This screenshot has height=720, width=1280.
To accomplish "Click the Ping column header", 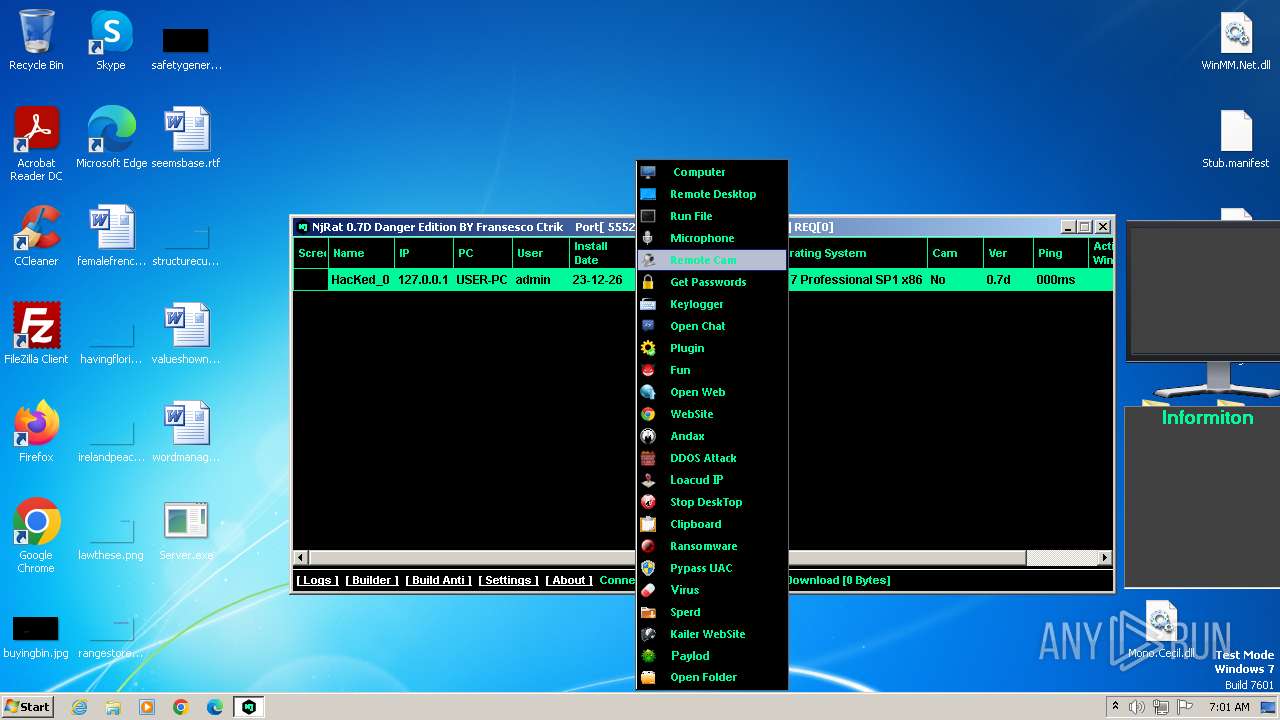I will pyautogui.click(x=1060, y=253).
